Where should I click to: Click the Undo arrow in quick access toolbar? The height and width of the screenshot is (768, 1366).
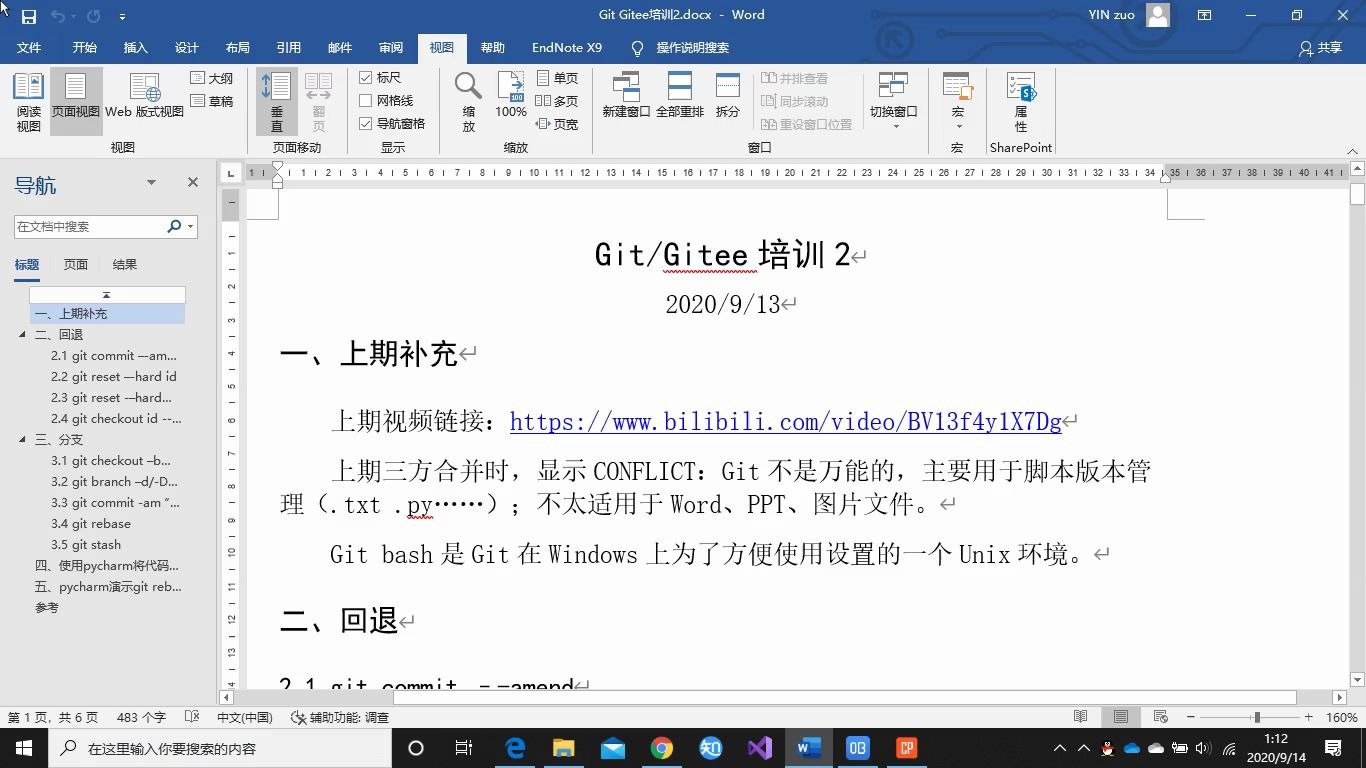click(58, 16)
